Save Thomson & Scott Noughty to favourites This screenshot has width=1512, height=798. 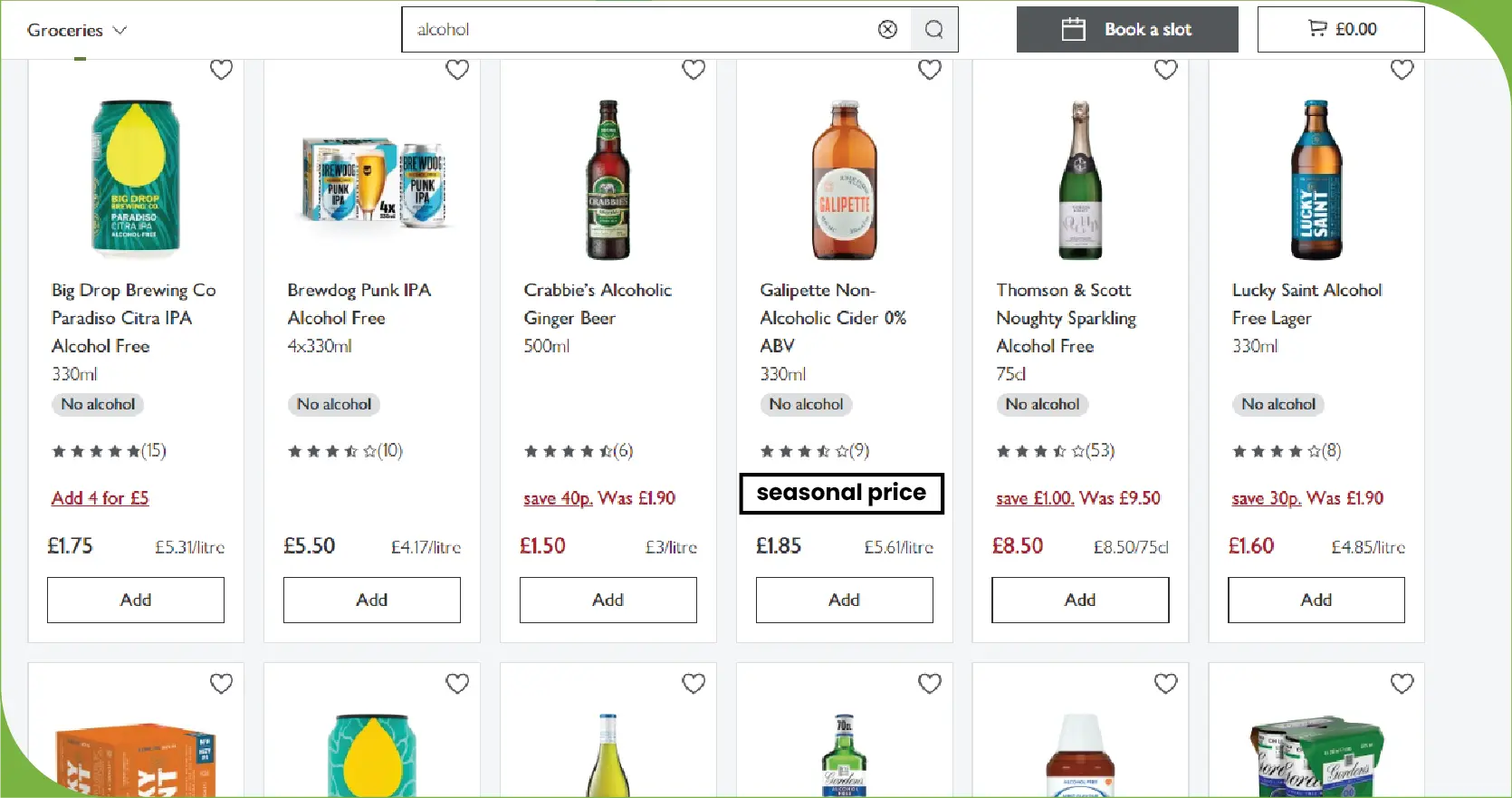1166,70
